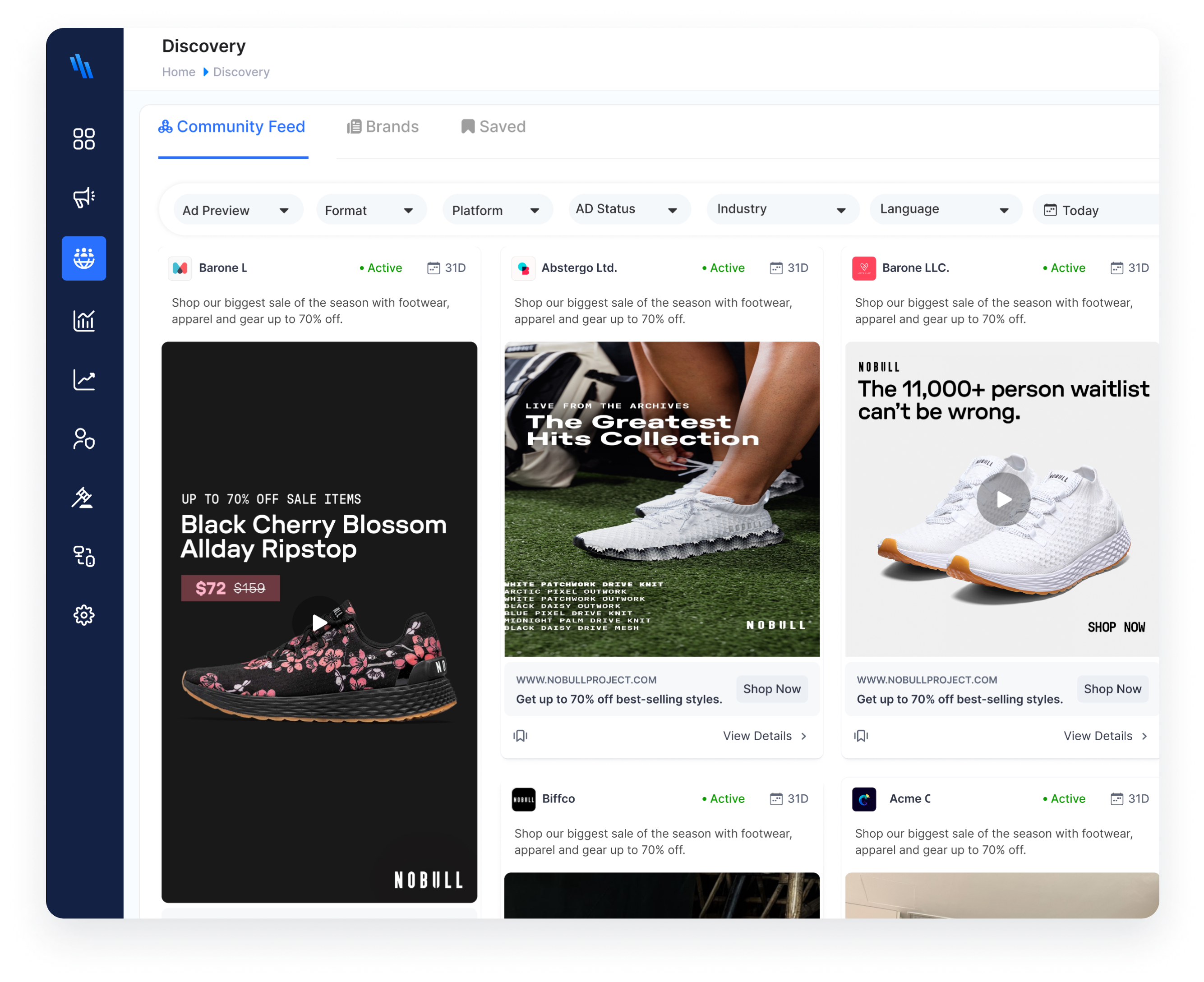Click the Discovery breadcrumb link
The height and width of the screenshot is (982, 1204).
pyautogui.click(x=241, y=72)
